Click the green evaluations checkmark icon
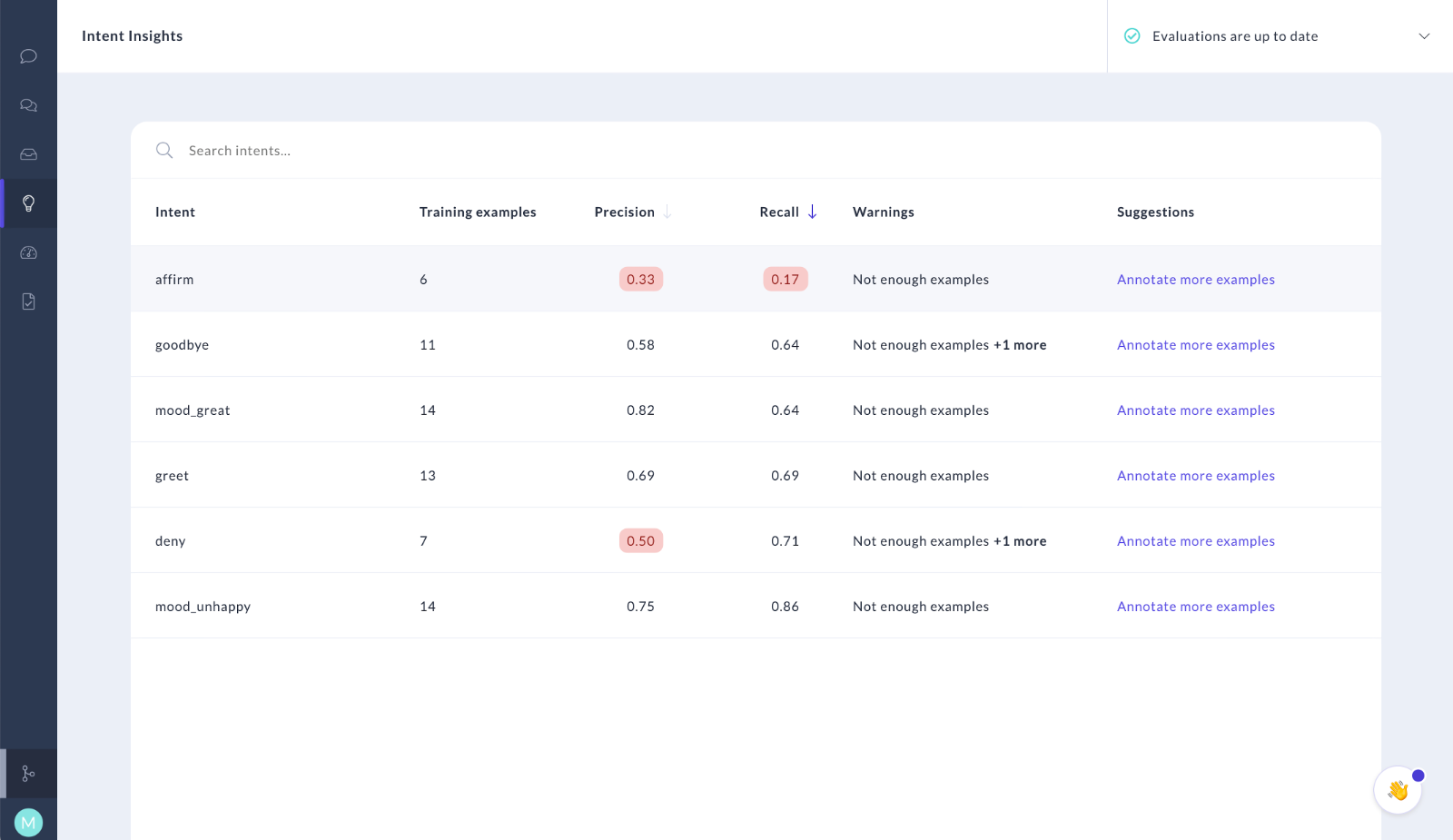Viewport: 1453px width, 840px height. (1132, 35)
